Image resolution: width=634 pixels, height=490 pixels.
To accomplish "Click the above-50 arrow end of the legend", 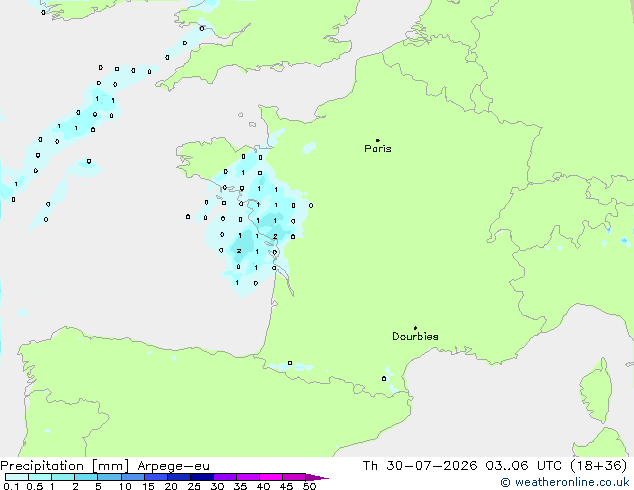I will point(317,477).
